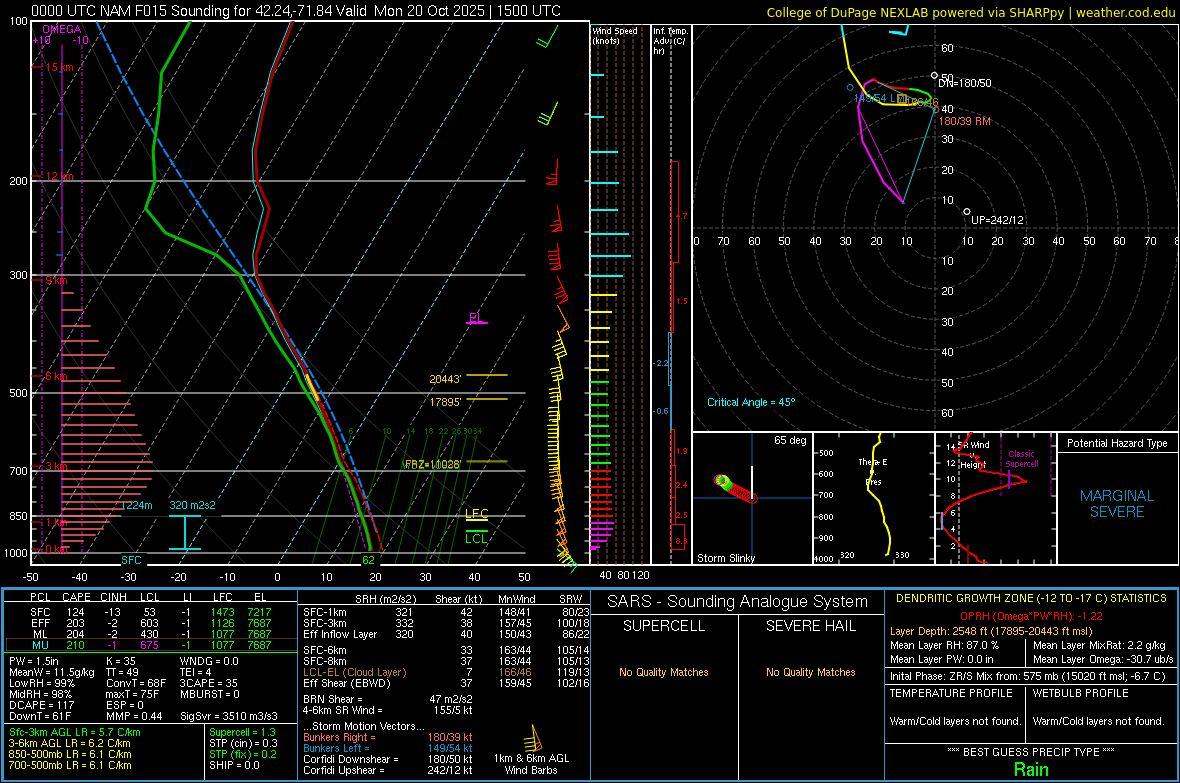Click the LCL level marker
This screenshot has width=1180, height=783.
[x=477, y=538]
